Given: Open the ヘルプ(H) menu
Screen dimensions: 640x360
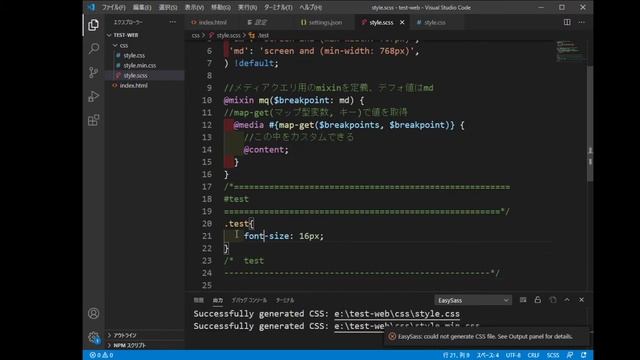Looking at the screenshot, I should pos(310,7).
